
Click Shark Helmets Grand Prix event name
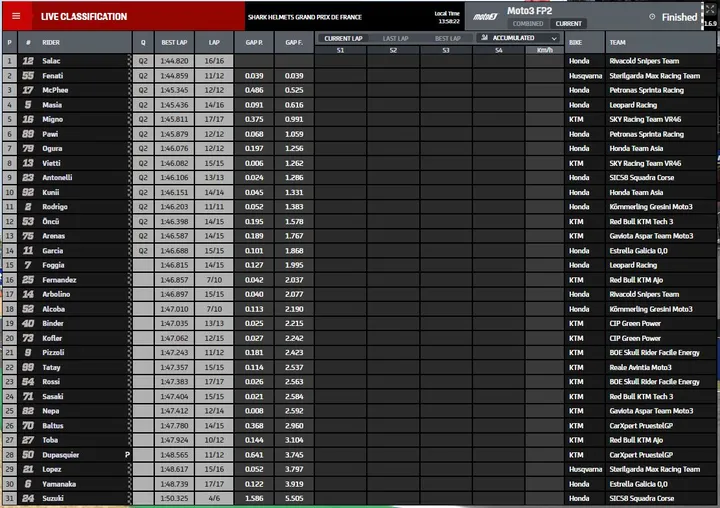pyautogui.click(x=305, y=17)
